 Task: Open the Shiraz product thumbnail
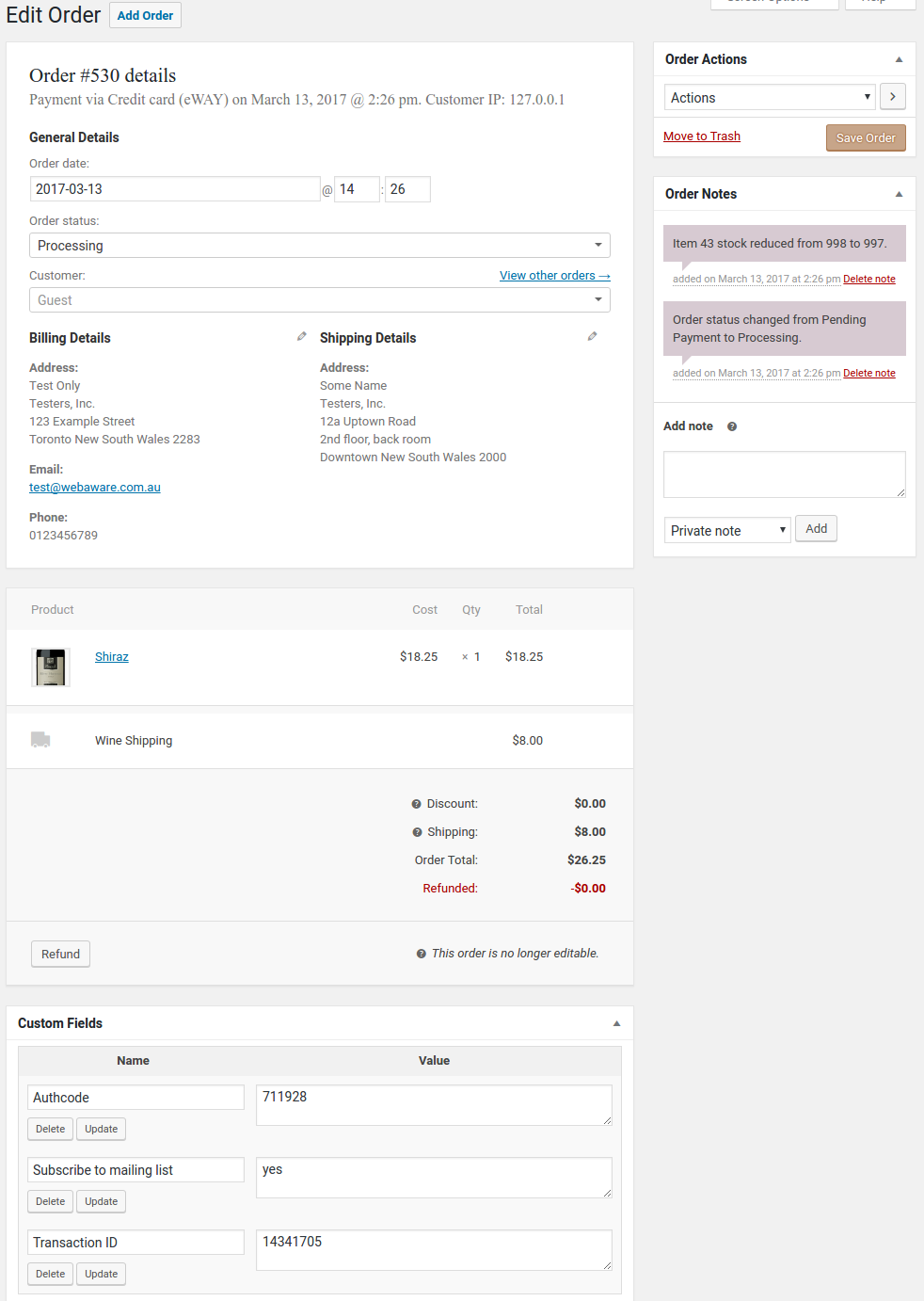pyautogui.click(x=51, y=667)
